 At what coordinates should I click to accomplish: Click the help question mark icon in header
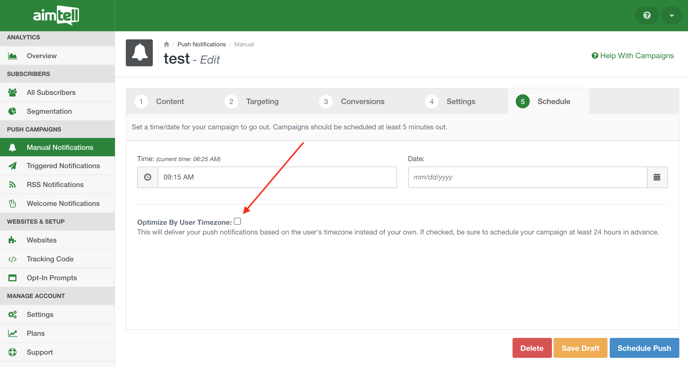click(647, 15)
